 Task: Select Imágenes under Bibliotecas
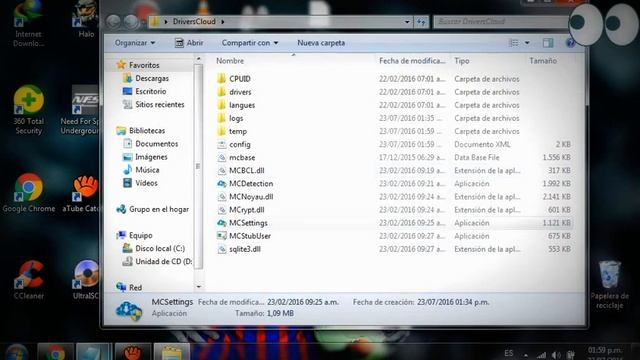[x=145, y=157]
